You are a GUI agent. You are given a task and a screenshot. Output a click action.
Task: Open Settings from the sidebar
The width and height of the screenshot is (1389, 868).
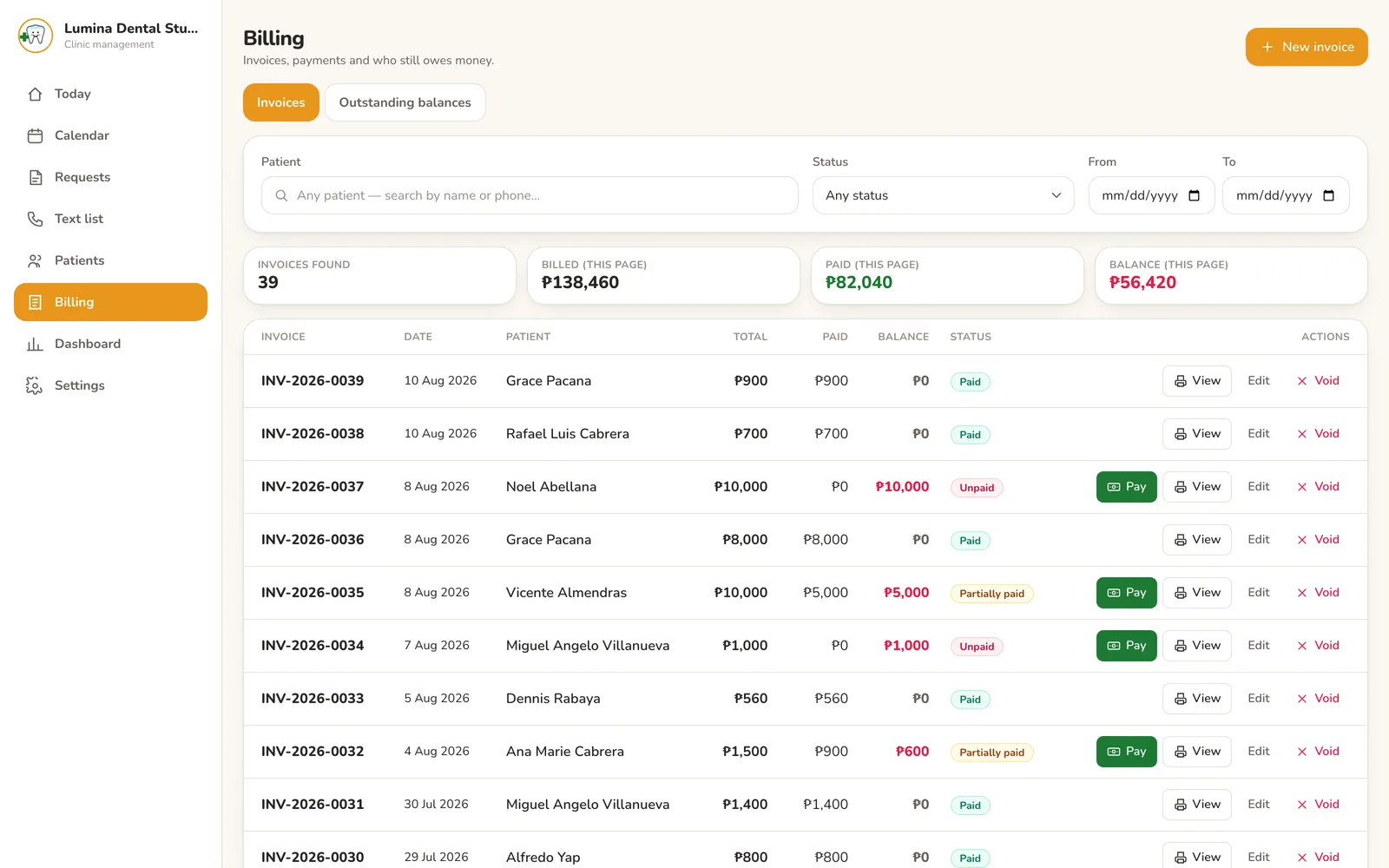[110, 385]
